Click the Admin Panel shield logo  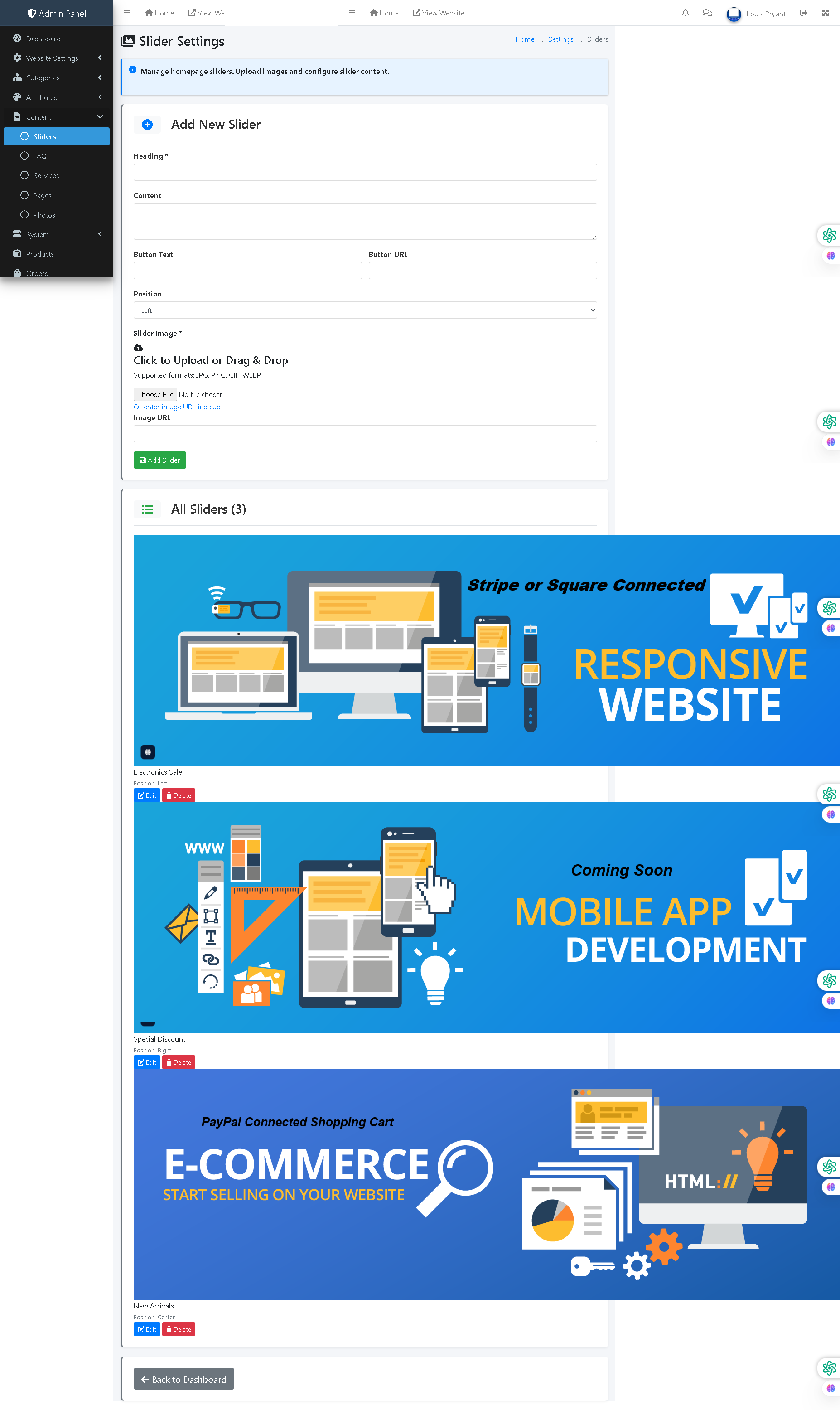point(32,13)
